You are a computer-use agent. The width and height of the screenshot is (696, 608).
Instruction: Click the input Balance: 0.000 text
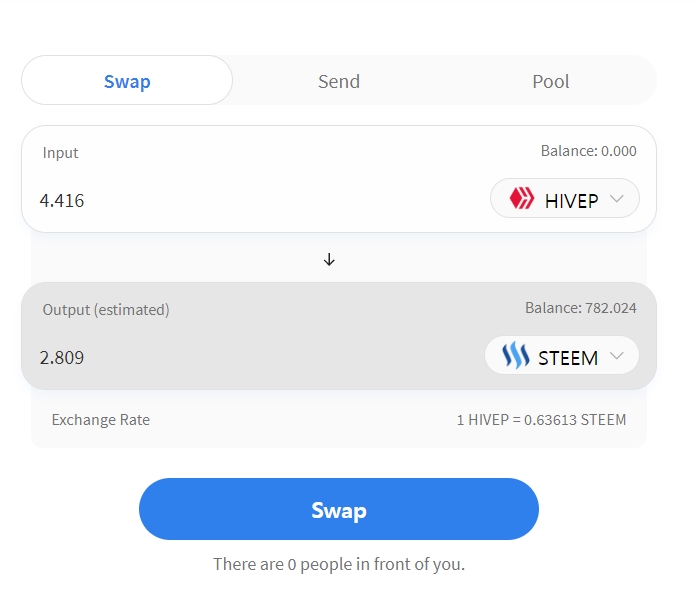pos(588,151)
